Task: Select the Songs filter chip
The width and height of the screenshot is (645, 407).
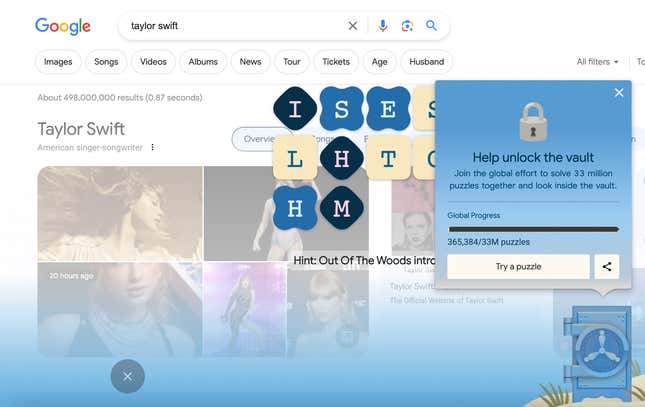Action: click(x=106, y=62)
